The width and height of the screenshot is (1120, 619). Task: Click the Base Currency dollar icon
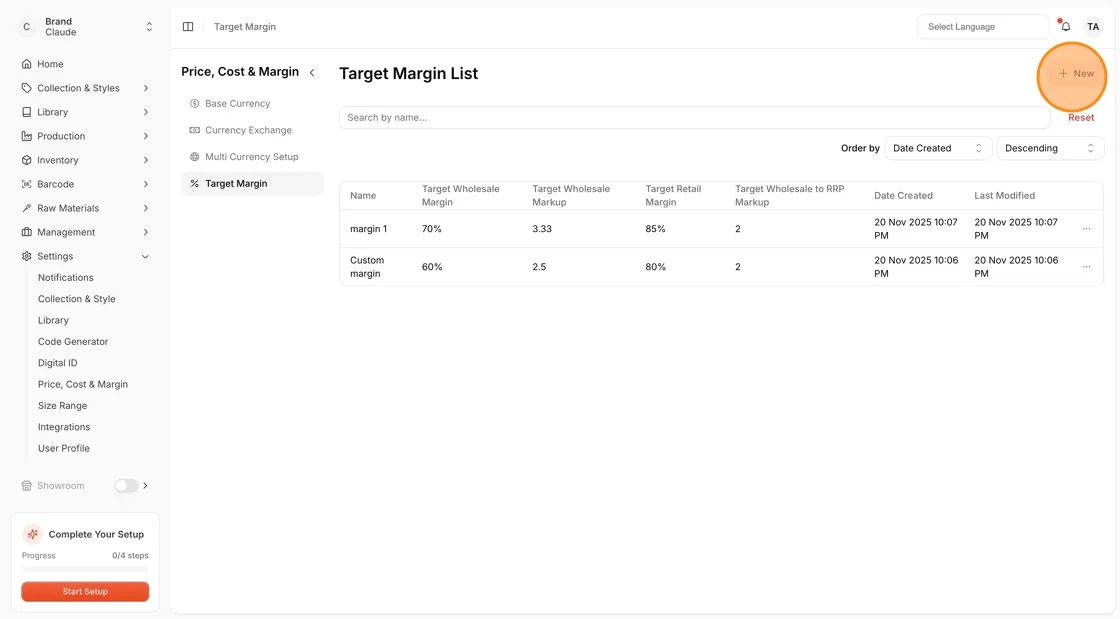(x=194, y=104)
